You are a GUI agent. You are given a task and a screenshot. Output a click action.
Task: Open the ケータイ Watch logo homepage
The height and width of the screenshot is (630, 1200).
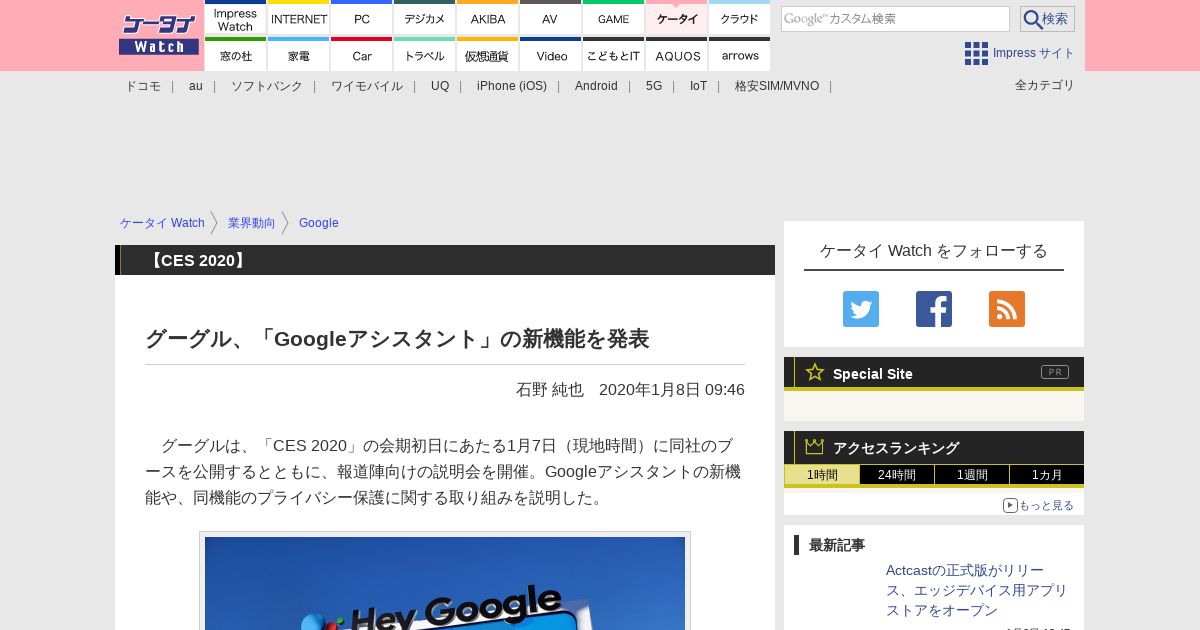point(159,35)
